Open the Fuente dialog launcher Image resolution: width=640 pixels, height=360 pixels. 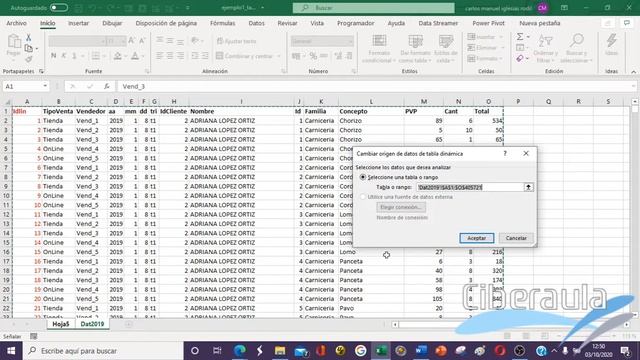tap(147, 71)
